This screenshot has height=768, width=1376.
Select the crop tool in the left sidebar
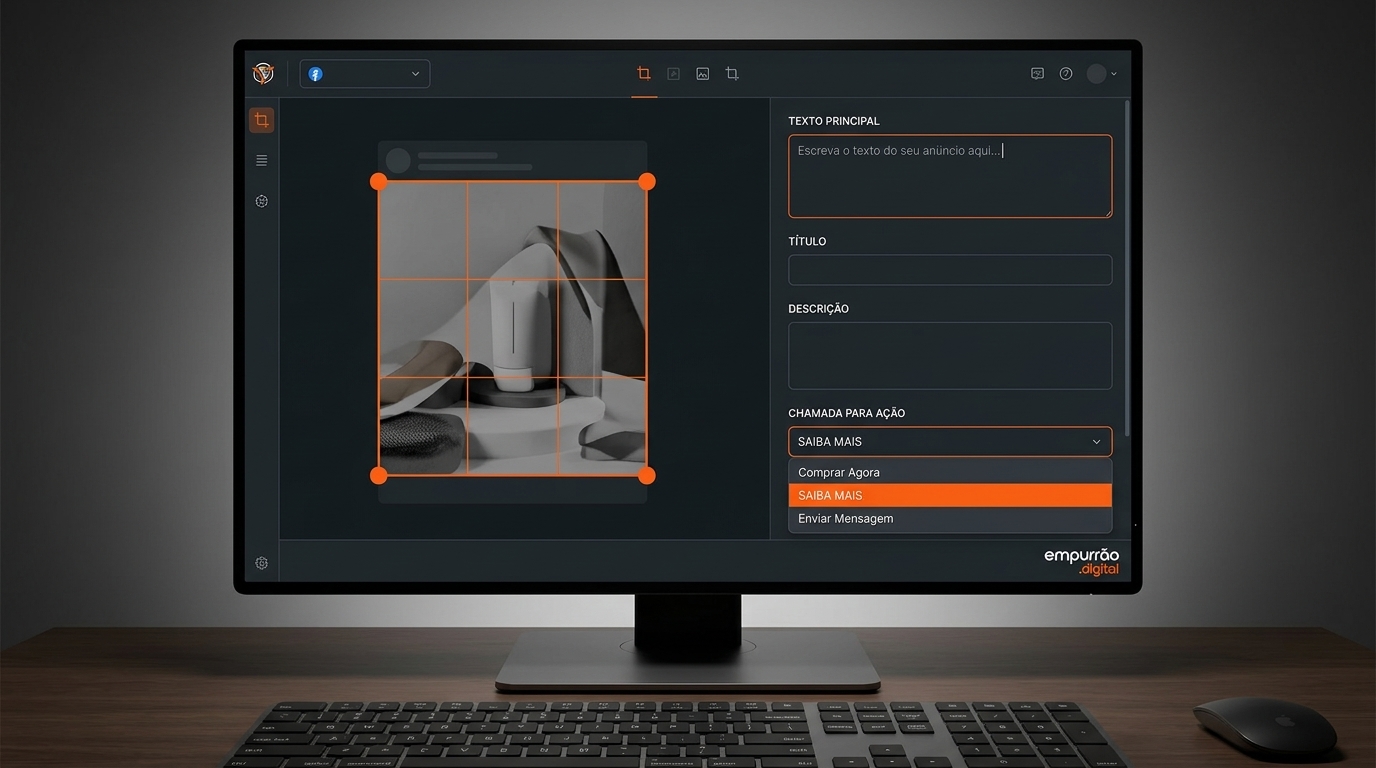(261, 120)
